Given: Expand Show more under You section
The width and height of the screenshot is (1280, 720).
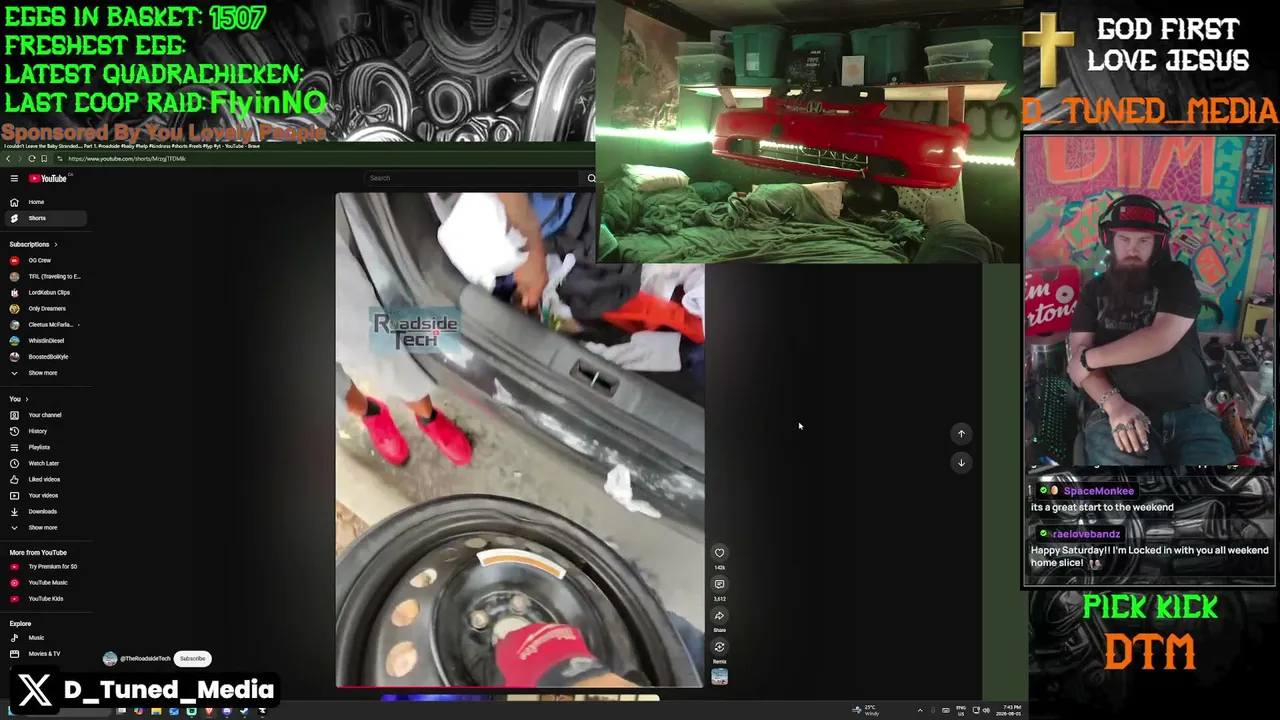Looking at the screenshot, I should [47, 527].
